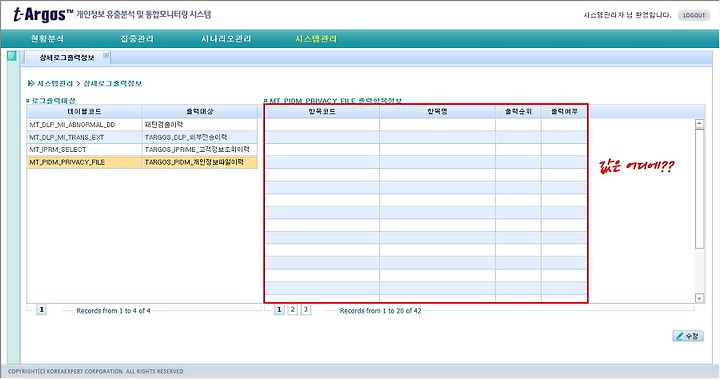Open the 현황분석 menu
The width and height of the screenshot is (720, 379).
click(x=47, y=39)
